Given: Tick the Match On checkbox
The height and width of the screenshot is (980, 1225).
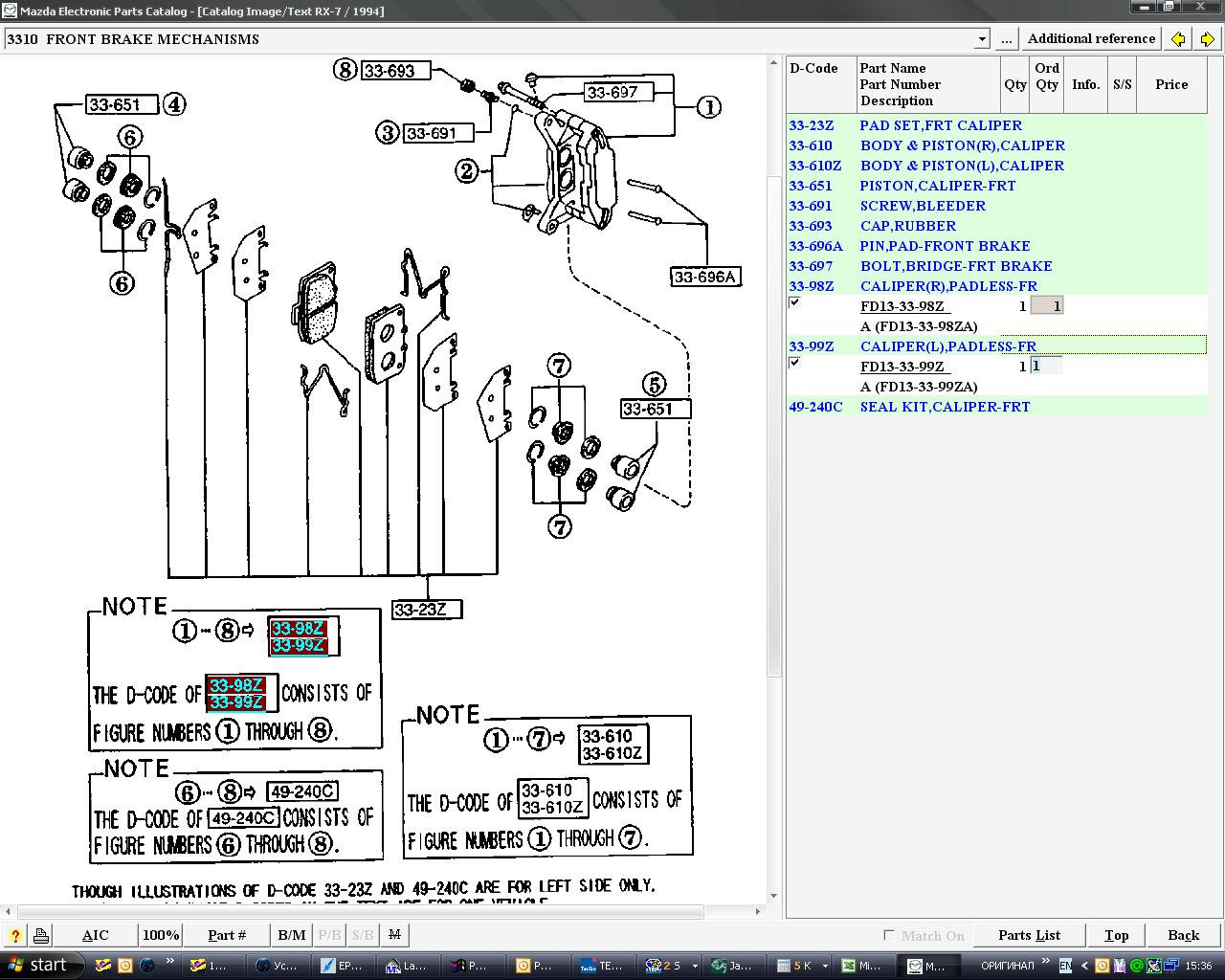Looking at the screenshot, I should coord(889,935).
